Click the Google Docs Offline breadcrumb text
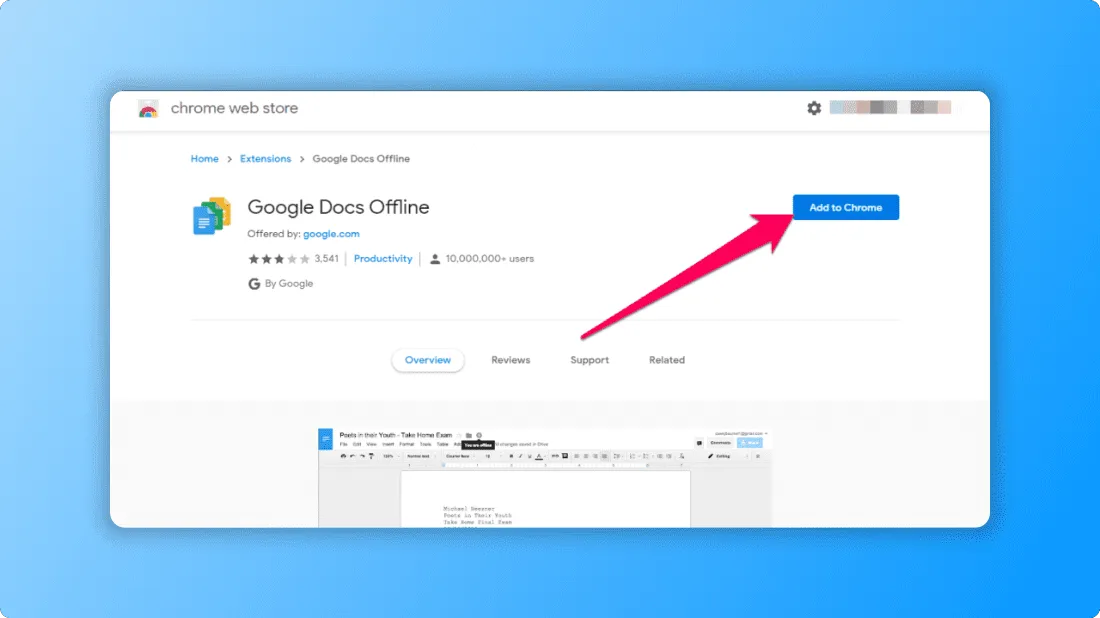 pyautogui.click(x=361, y=159)
